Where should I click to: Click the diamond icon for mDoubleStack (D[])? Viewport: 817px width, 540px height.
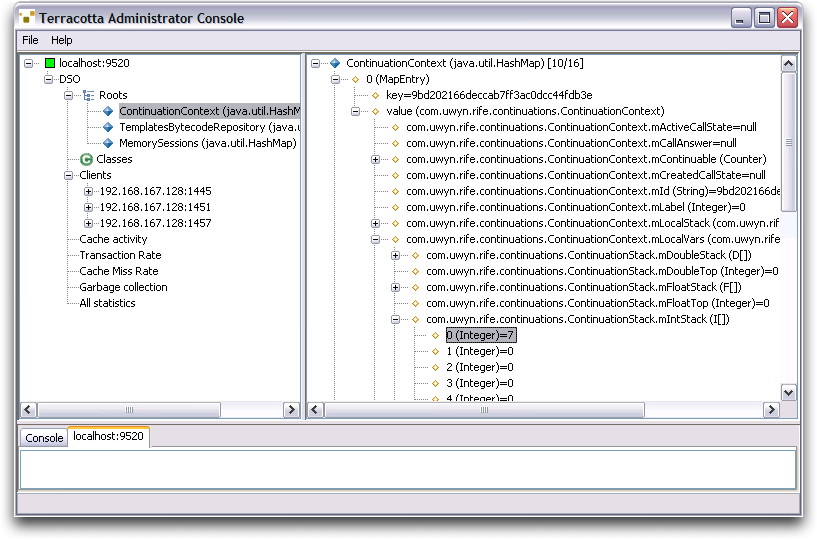click(x=416, y=255)
